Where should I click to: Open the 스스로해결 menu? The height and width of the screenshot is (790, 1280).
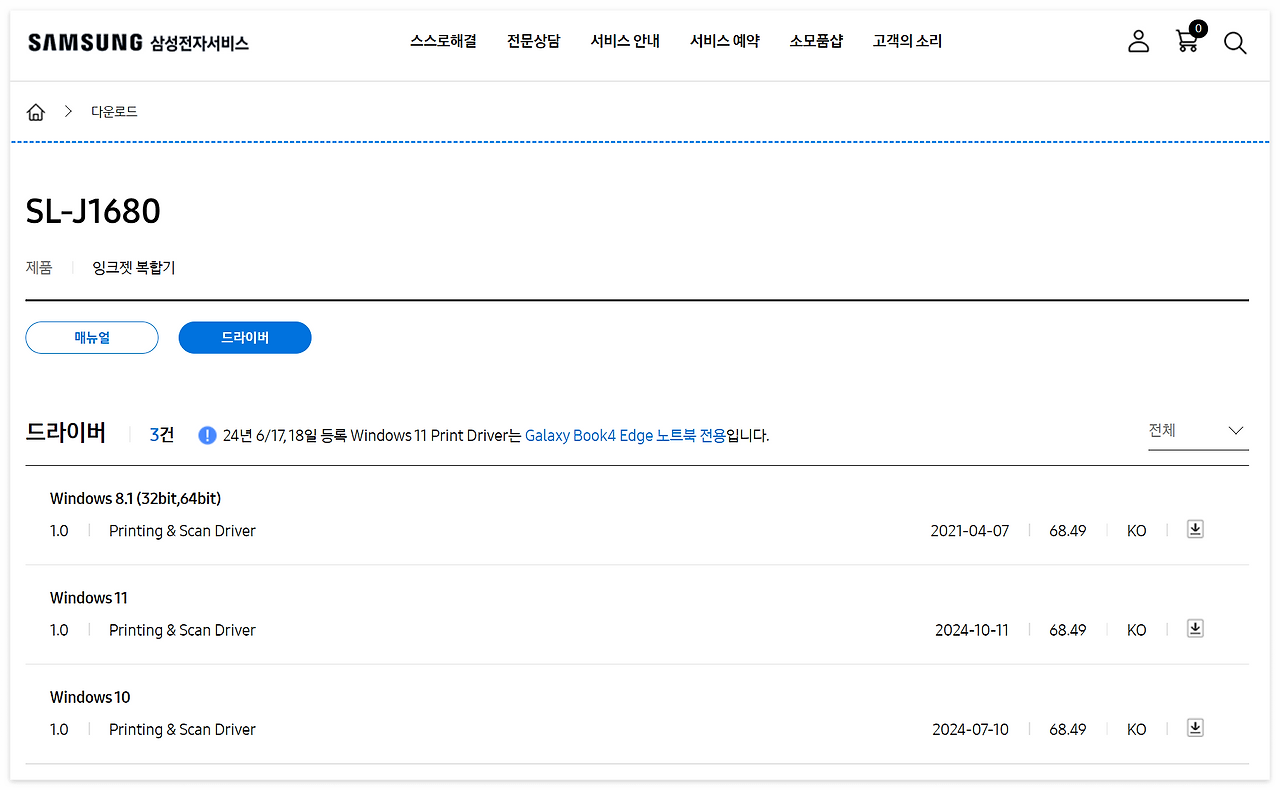point(443,41)
